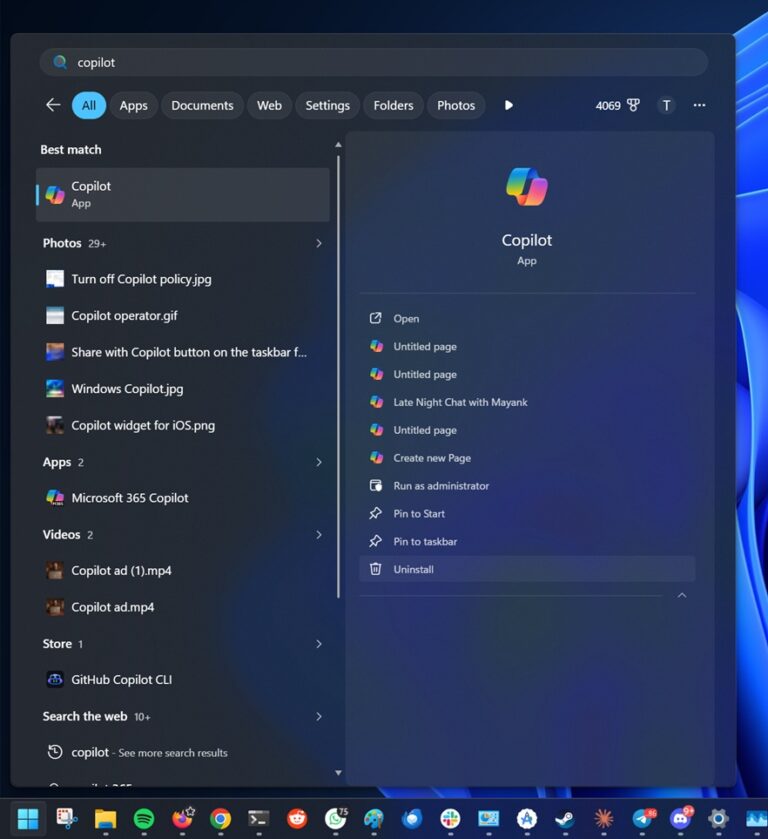
Task: Expand the Store 1 results section
Action: [318, 644]
